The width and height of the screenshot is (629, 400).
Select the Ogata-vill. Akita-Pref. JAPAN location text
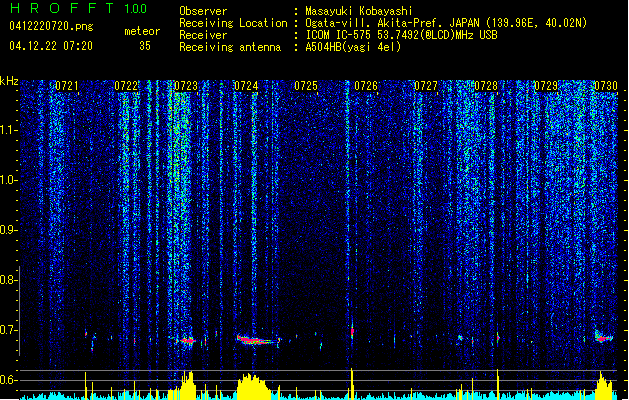tap(446, 23)
